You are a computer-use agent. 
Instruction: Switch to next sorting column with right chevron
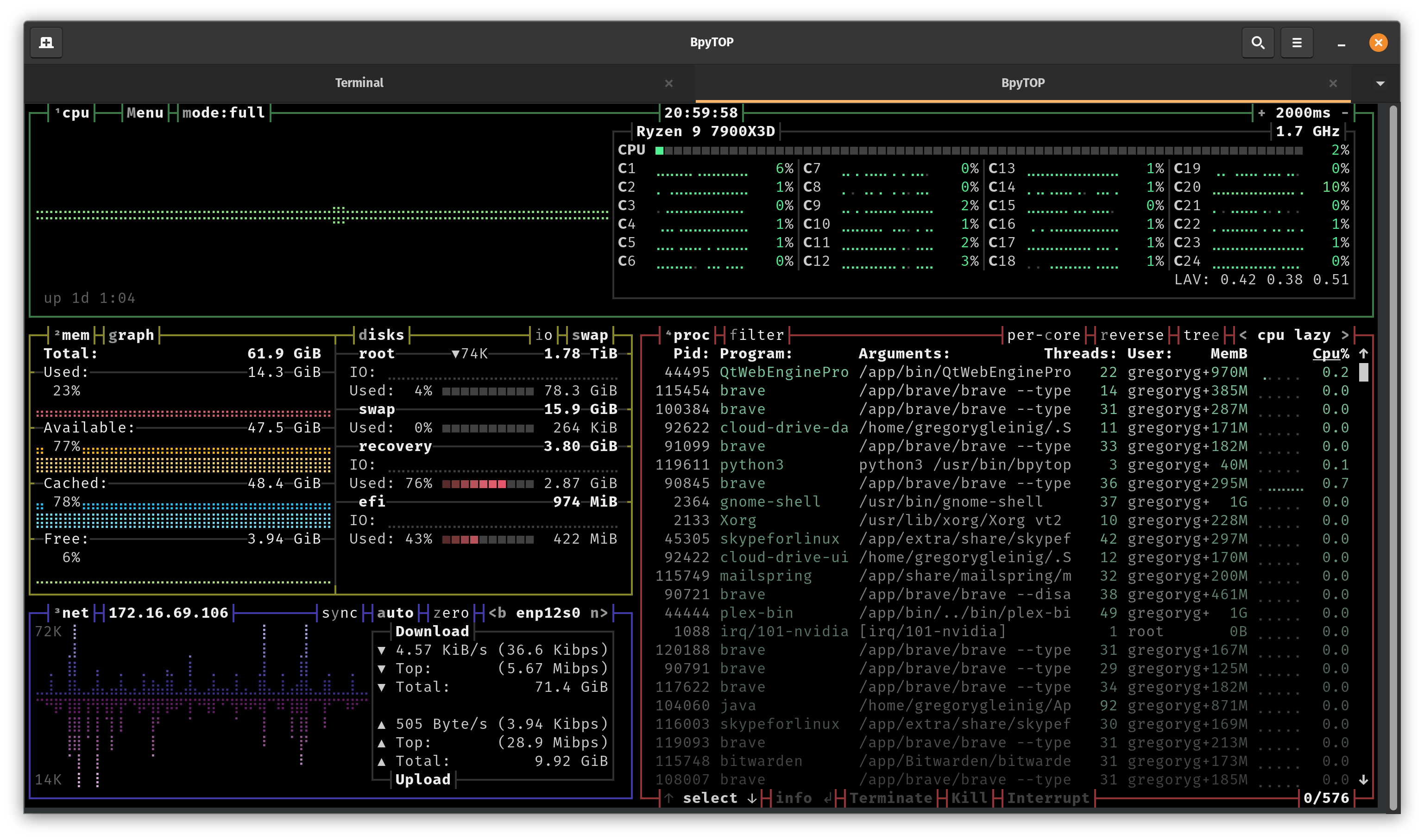point(1345,335)
